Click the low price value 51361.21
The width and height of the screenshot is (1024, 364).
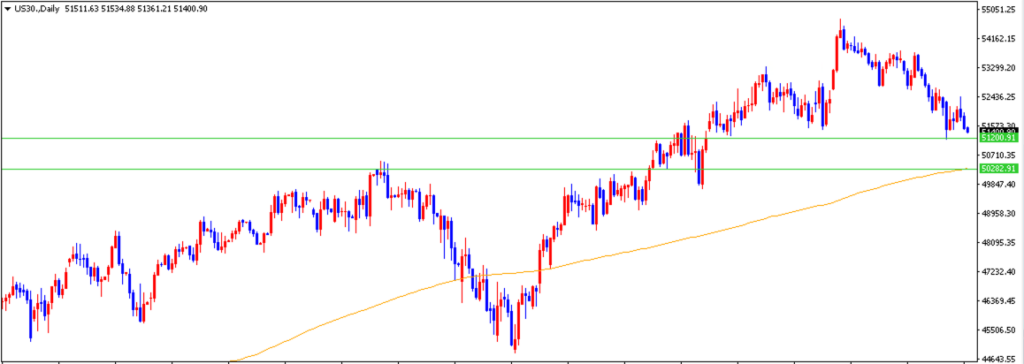pyautogui.click(x=153, y=10)
